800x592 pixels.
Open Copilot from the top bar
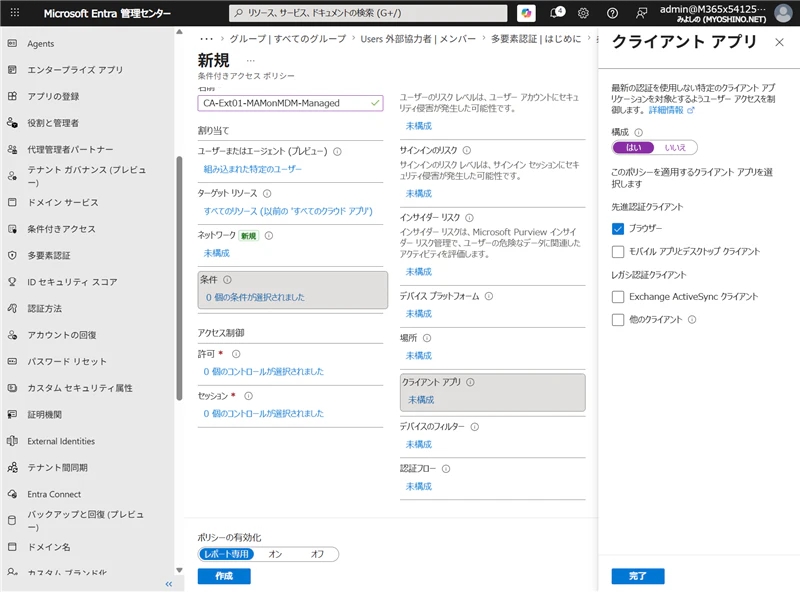[x=526, y=13]
